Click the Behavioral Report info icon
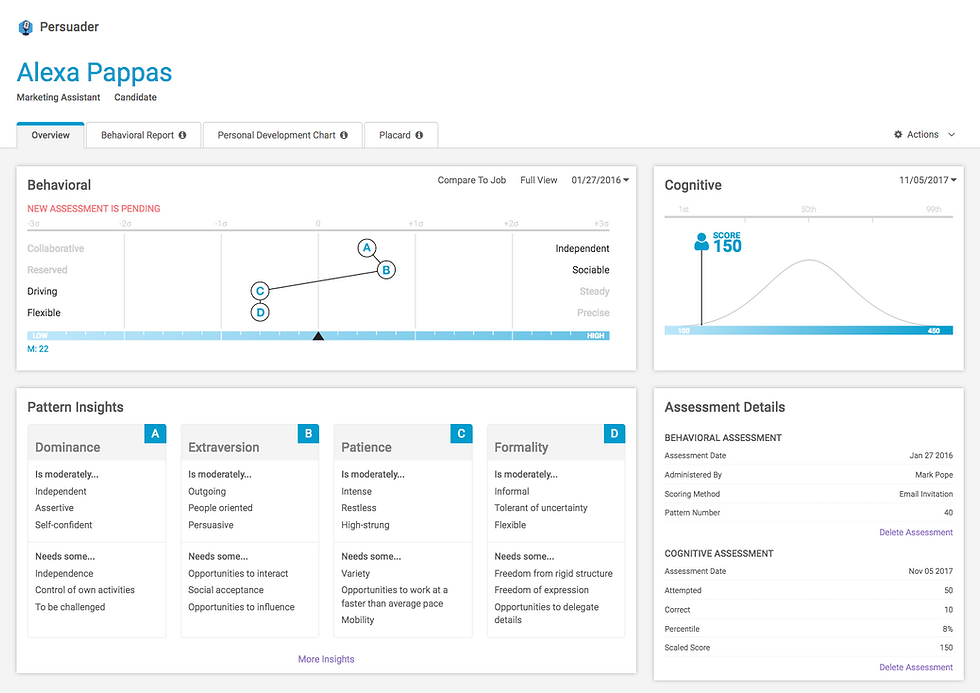980x693 pixels. tap(183, 135)
